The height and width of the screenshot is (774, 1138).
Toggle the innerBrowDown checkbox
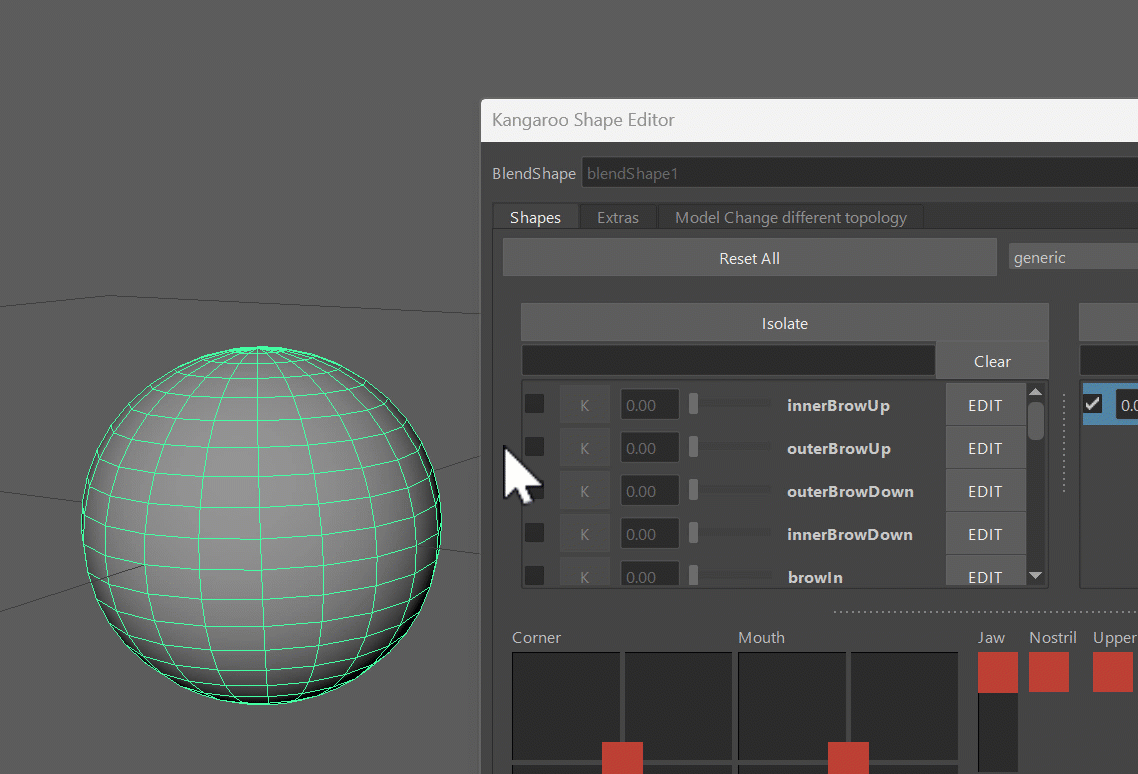pyautogui.click(x=535, y=532)
